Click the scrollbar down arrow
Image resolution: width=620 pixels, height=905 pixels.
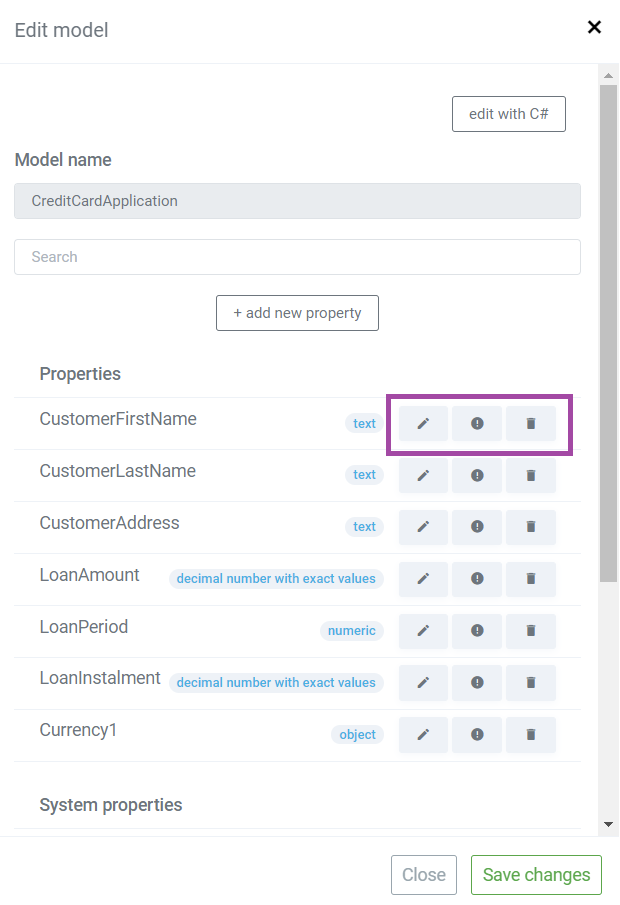click(x=608, y=824)
